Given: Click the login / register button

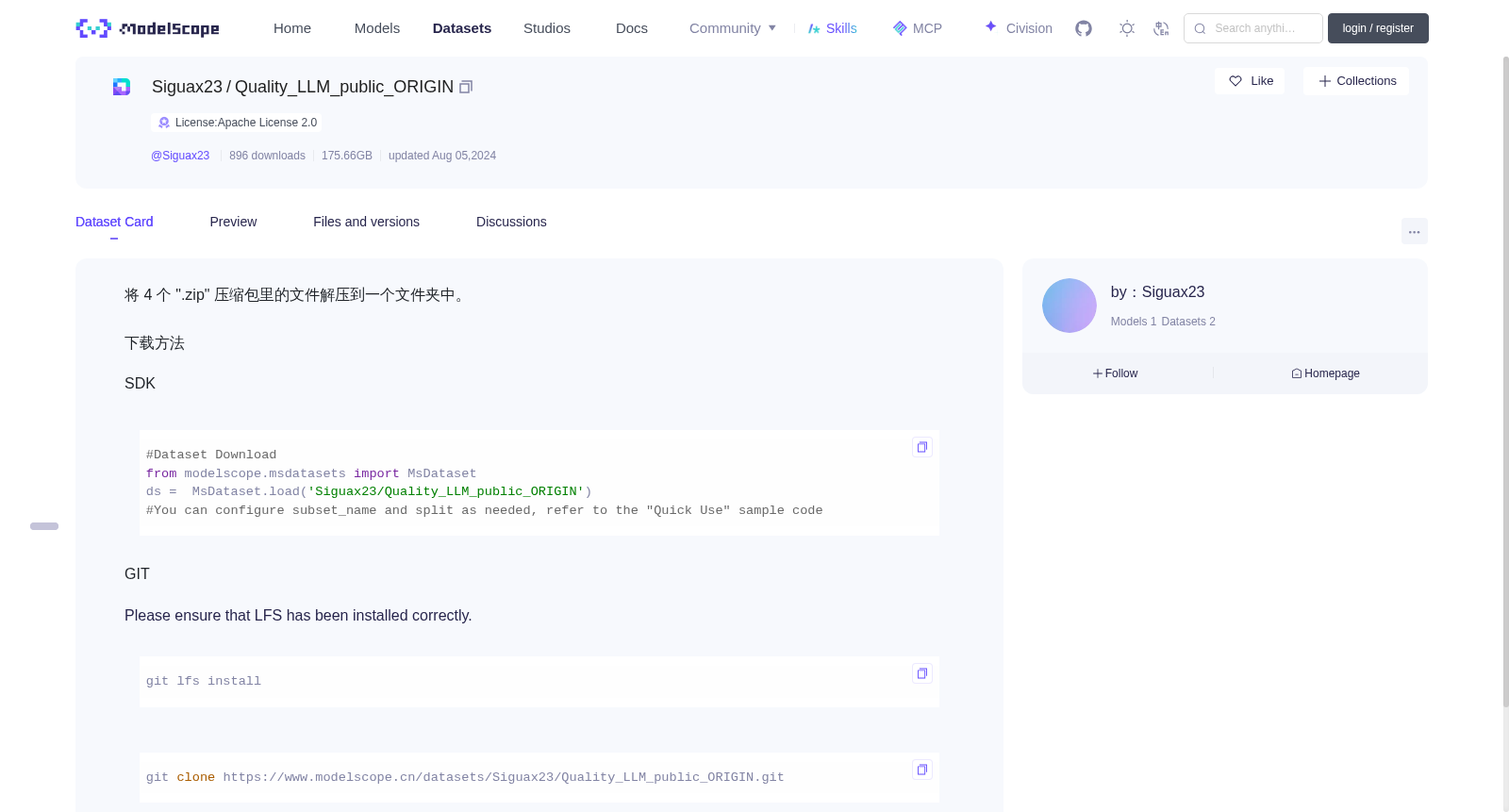Looking at the screenshot, I should tap(1378, 28).
